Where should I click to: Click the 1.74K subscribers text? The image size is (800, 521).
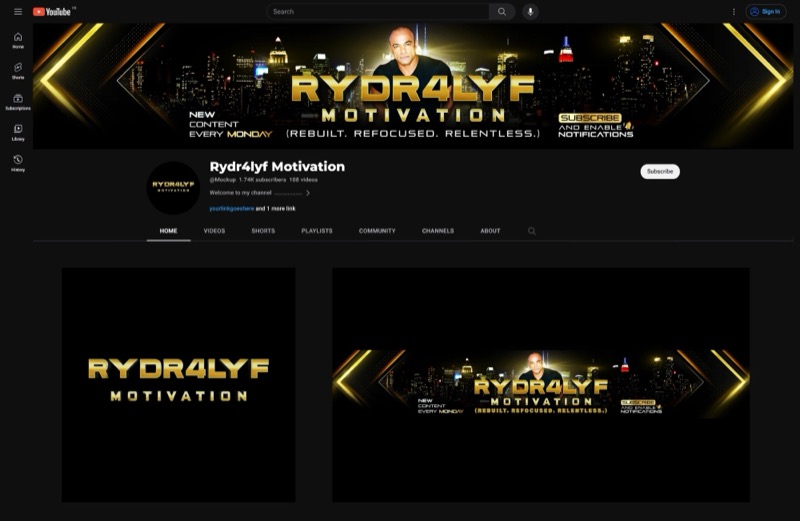pos(262,180)
